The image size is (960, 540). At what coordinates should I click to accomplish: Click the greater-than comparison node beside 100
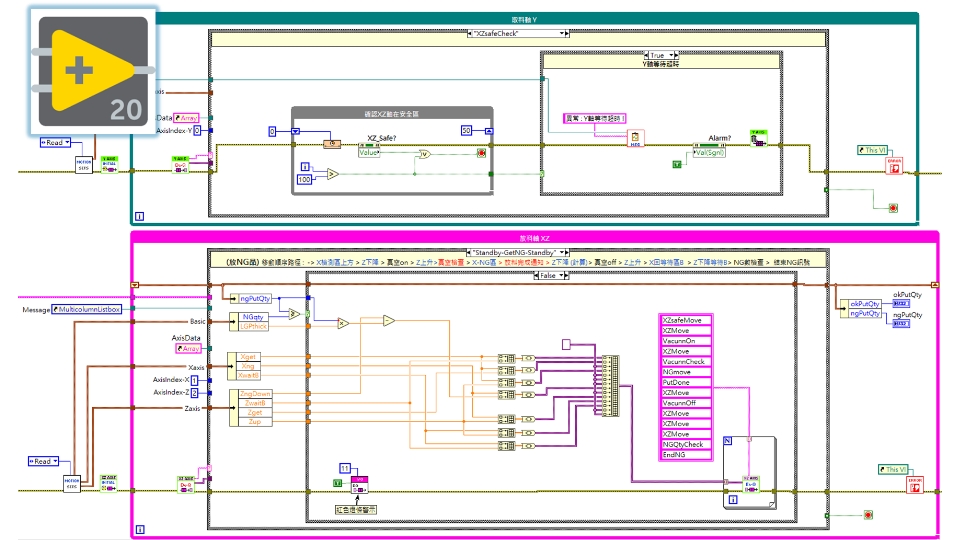tap(331, 176)
